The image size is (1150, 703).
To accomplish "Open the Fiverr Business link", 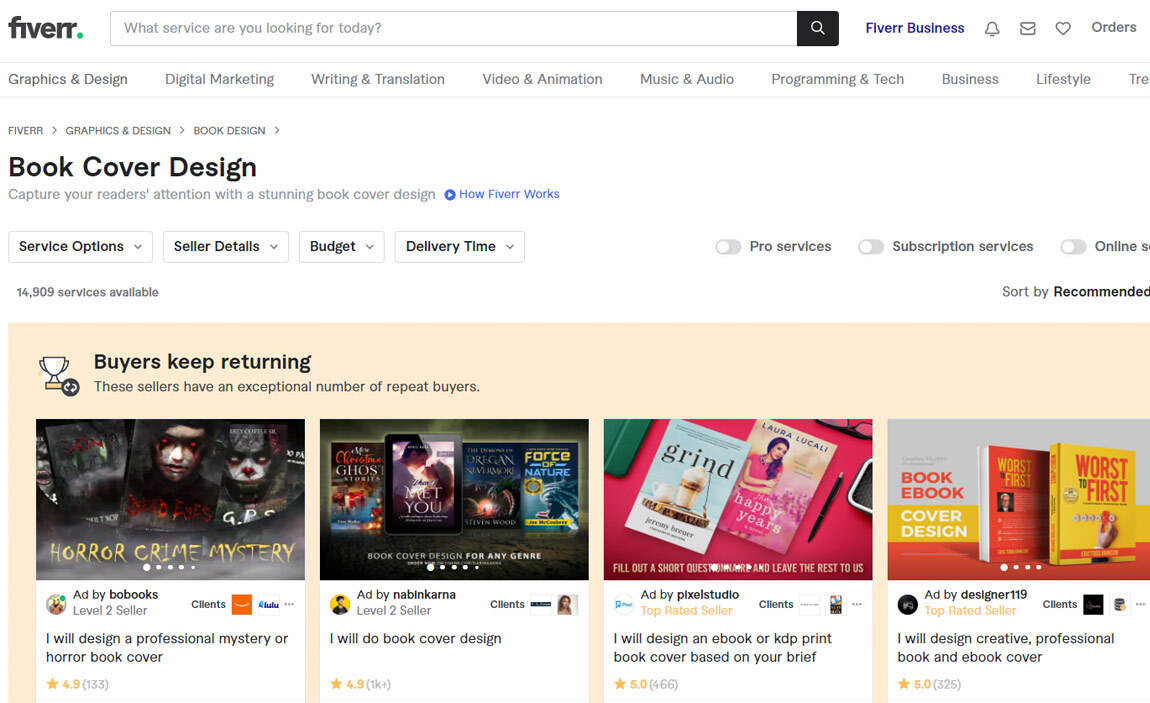I will coord(914,28).
